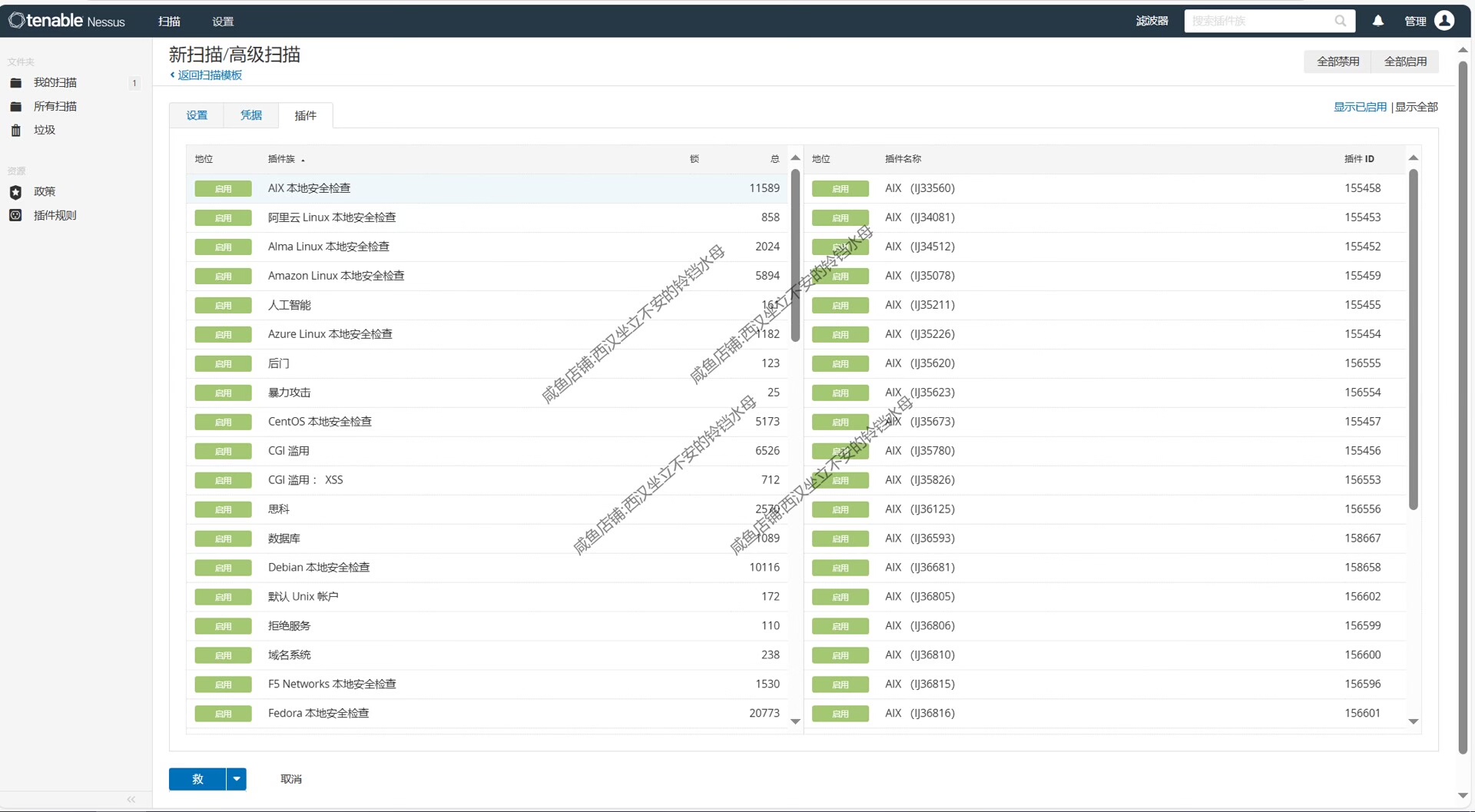Screen dimensions: 1475x812
Task: Open the 扫描 top menu
Action: [x=169, y=22]
